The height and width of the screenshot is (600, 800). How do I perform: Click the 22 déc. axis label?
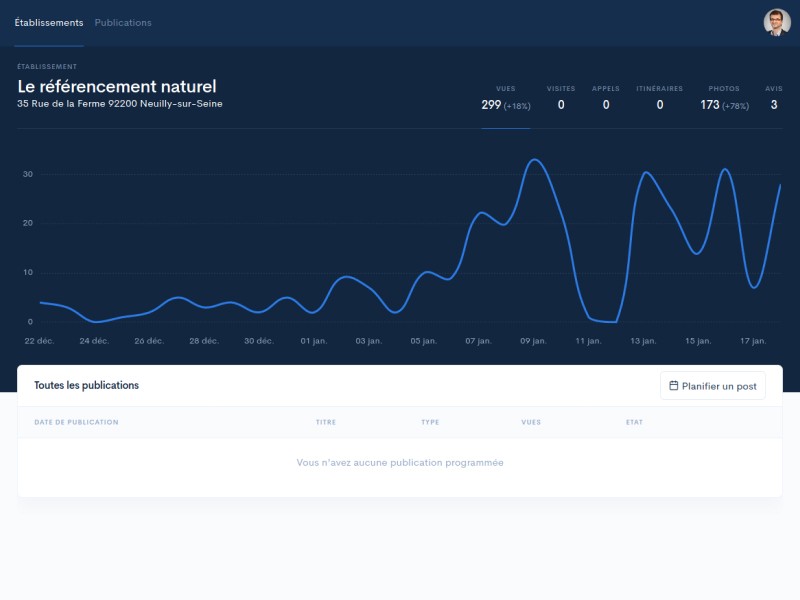tap(39, 341)
